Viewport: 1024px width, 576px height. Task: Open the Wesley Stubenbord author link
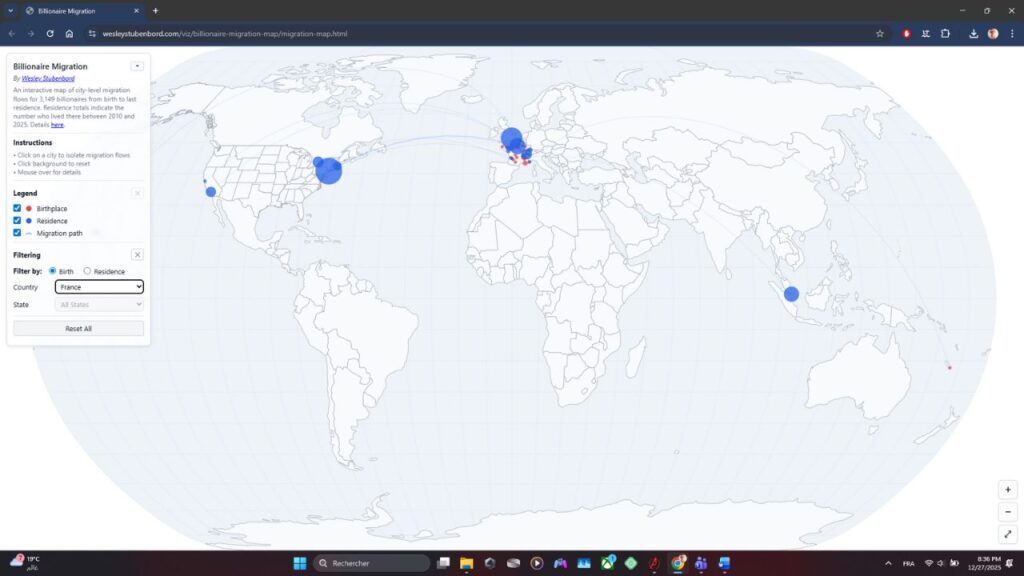48,78
